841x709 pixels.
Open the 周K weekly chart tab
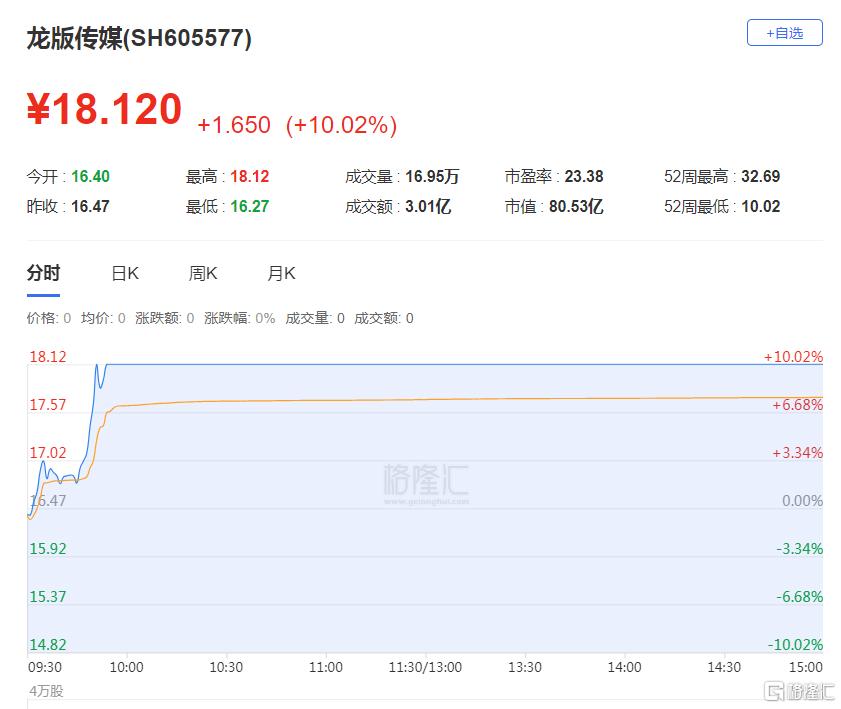(203, 274)
